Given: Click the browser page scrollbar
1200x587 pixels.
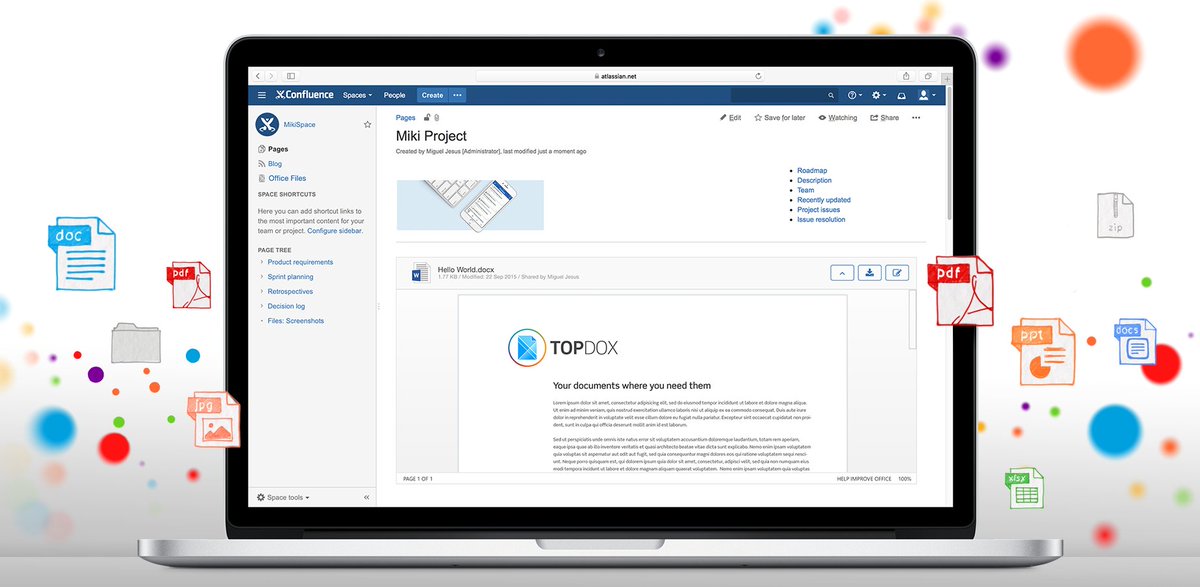Looking at the screenshot, I should [x=949, y=155].
